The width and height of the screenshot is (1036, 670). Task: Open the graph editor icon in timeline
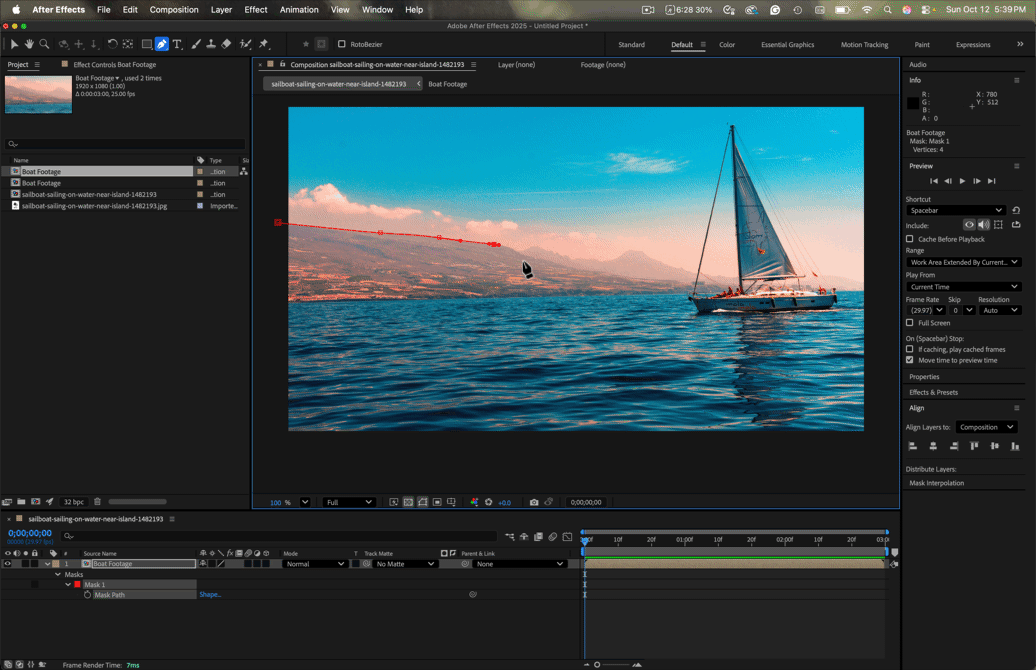point(568,537)
